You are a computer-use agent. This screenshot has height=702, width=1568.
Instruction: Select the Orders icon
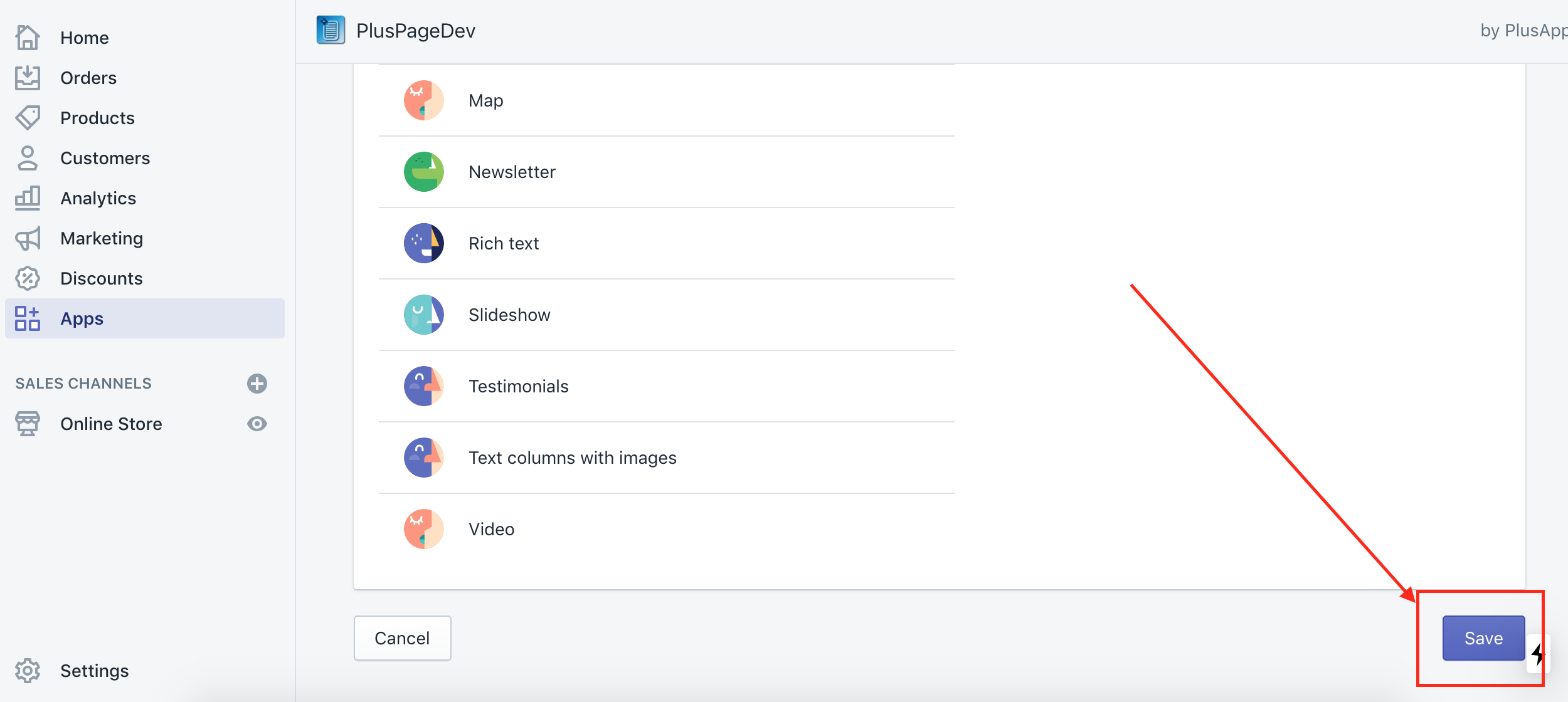tap(28, 77)
